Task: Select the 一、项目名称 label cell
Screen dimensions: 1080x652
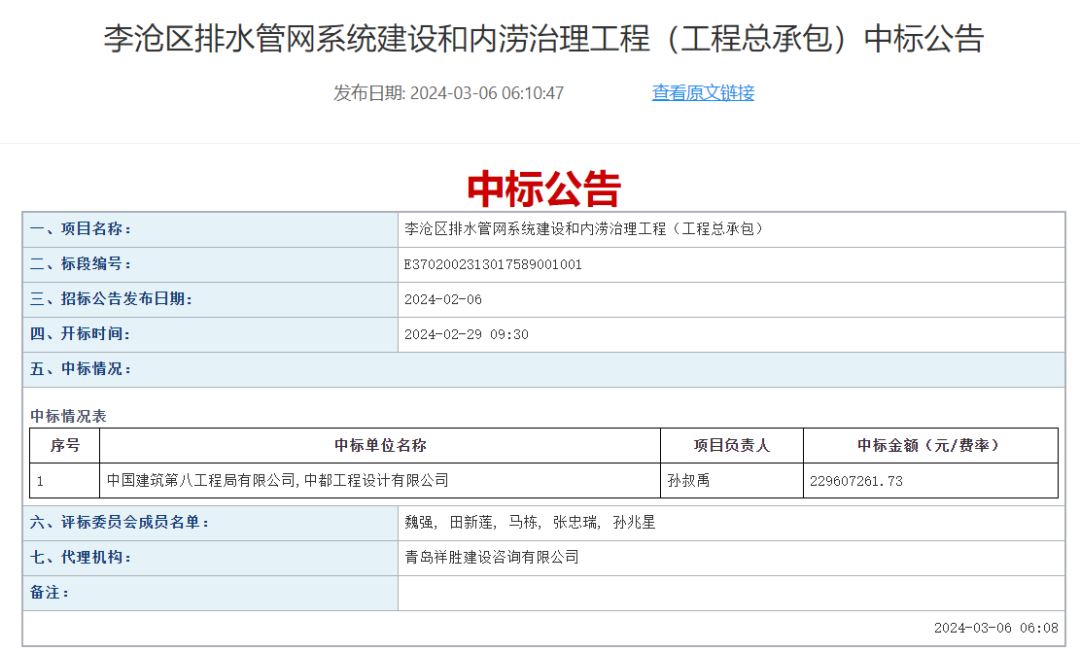Action: (x=210, y=229)
